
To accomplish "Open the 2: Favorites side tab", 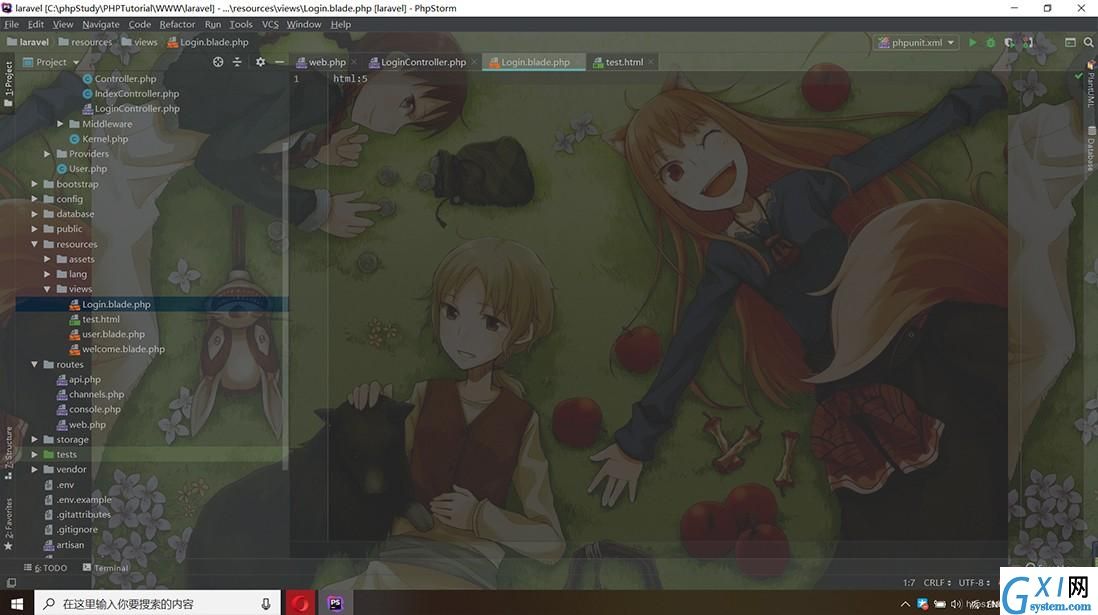I will pos(8,523).
